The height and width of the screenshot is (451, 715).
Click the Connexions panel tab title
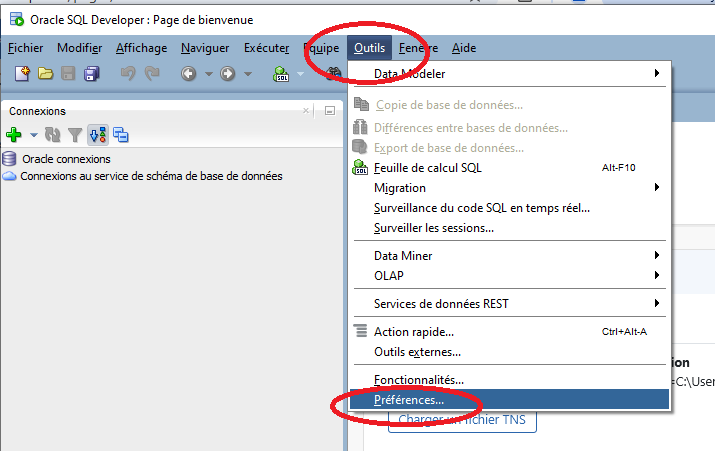(37, 111)
